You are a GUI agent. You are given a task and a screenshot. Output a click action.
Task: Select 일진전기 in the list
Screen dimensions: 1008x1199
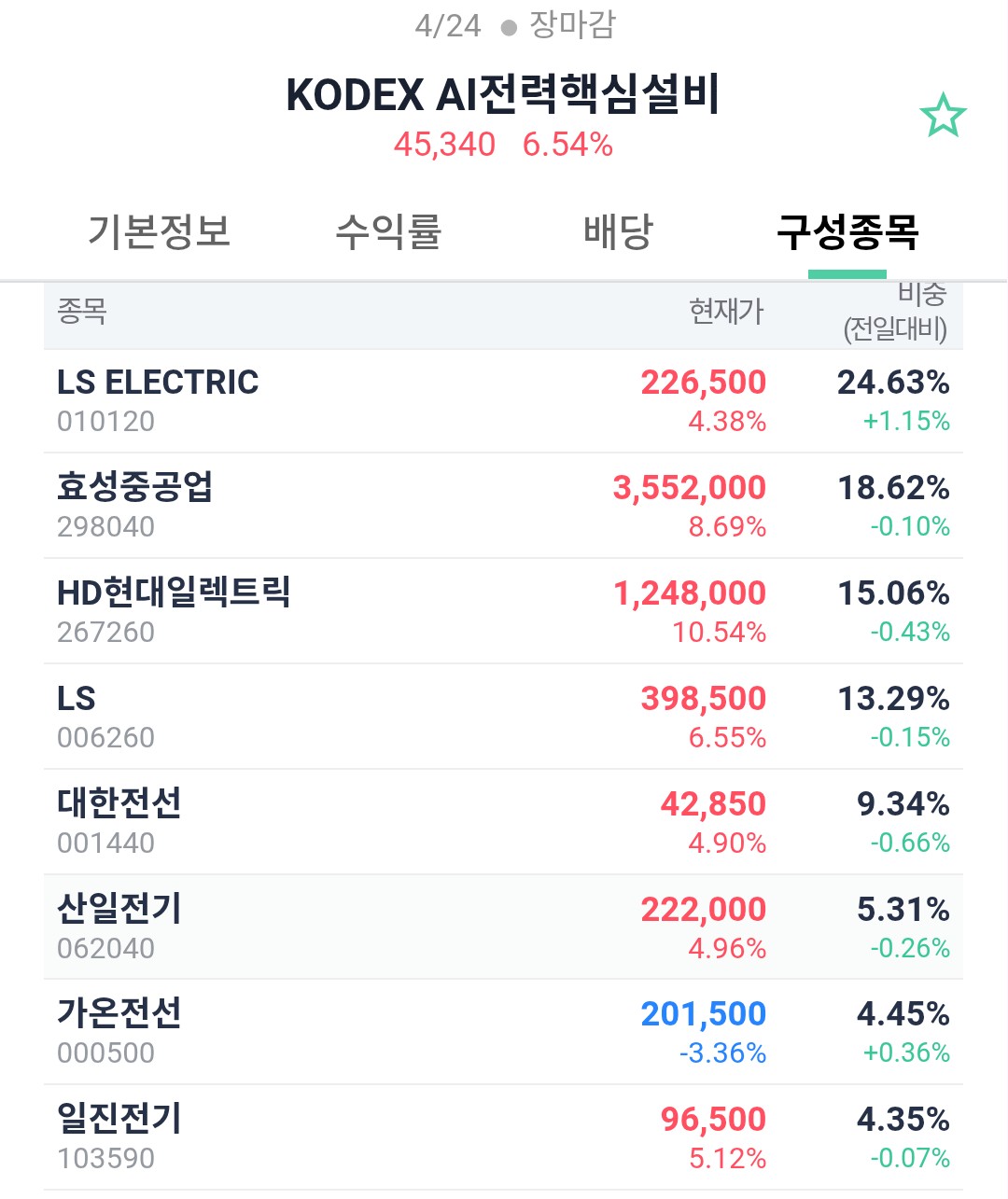503,1137
